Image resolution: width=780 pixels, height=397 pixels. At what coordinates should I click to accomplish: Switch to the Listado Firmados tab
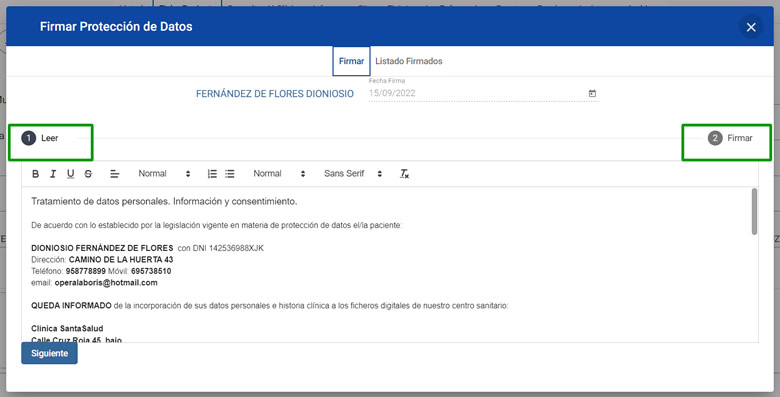coord(408,61)
